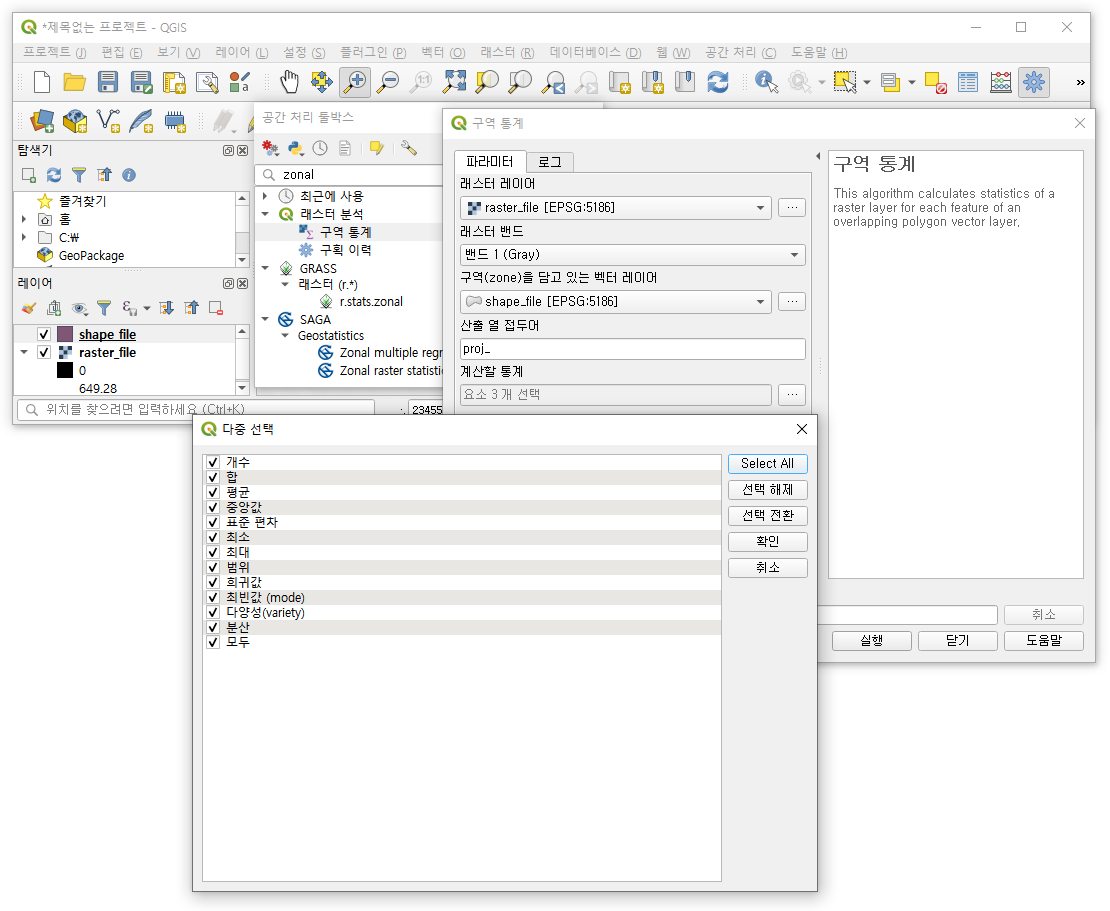This screenshot has width=1110, height=911.
Task: Click the 선택 해제 button
Action: pos(767,490)
